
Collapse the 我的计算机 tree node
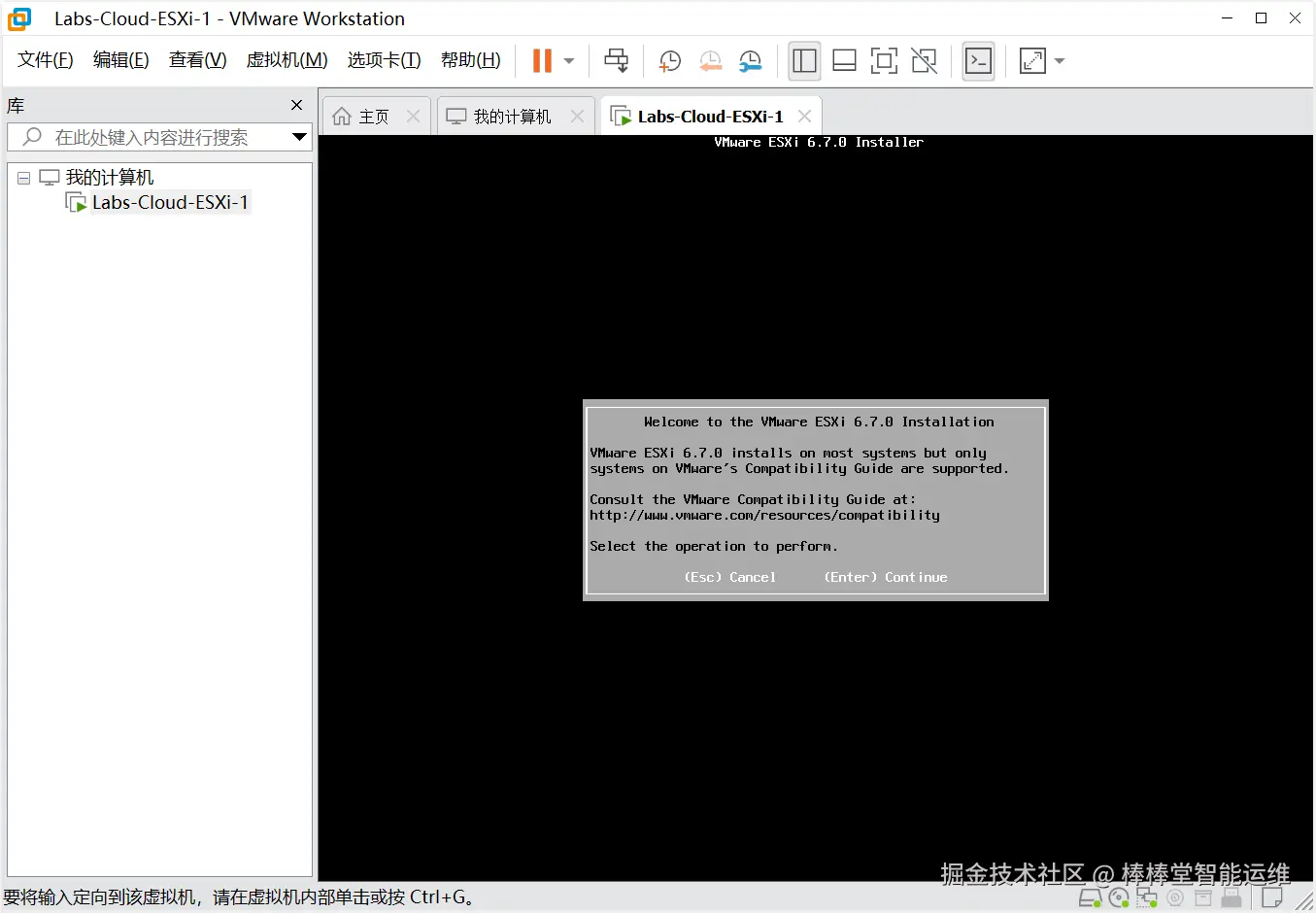pyautogui.click(x=24, y=179)
